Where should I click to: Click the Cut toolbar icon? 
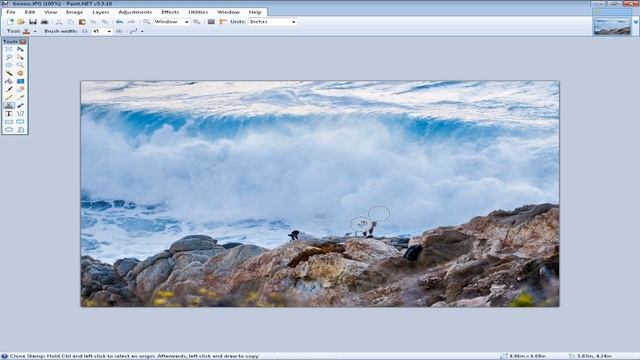tap(59, 22)
